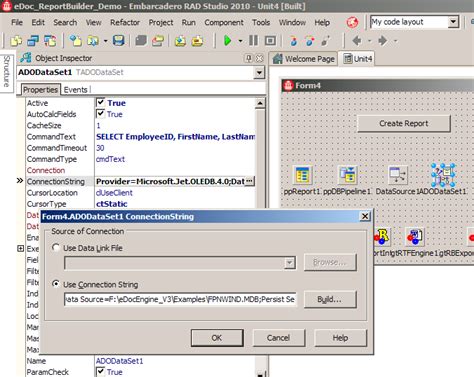Select the CommandText property value
Image resolution: width=474 pixels, height=377 pixels.
pyautogui.click(x=176, y=137)
